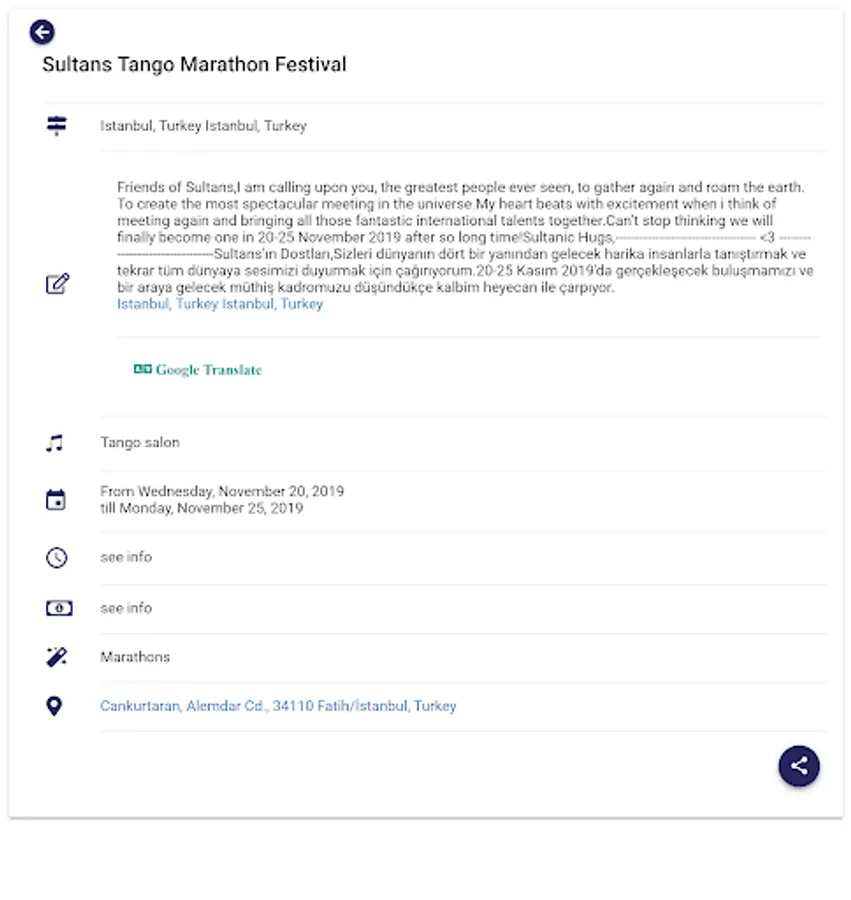This screenshot has height=900, width=851.
Task: Click the edit description pencil icon
Action: (x=57, y=284)
